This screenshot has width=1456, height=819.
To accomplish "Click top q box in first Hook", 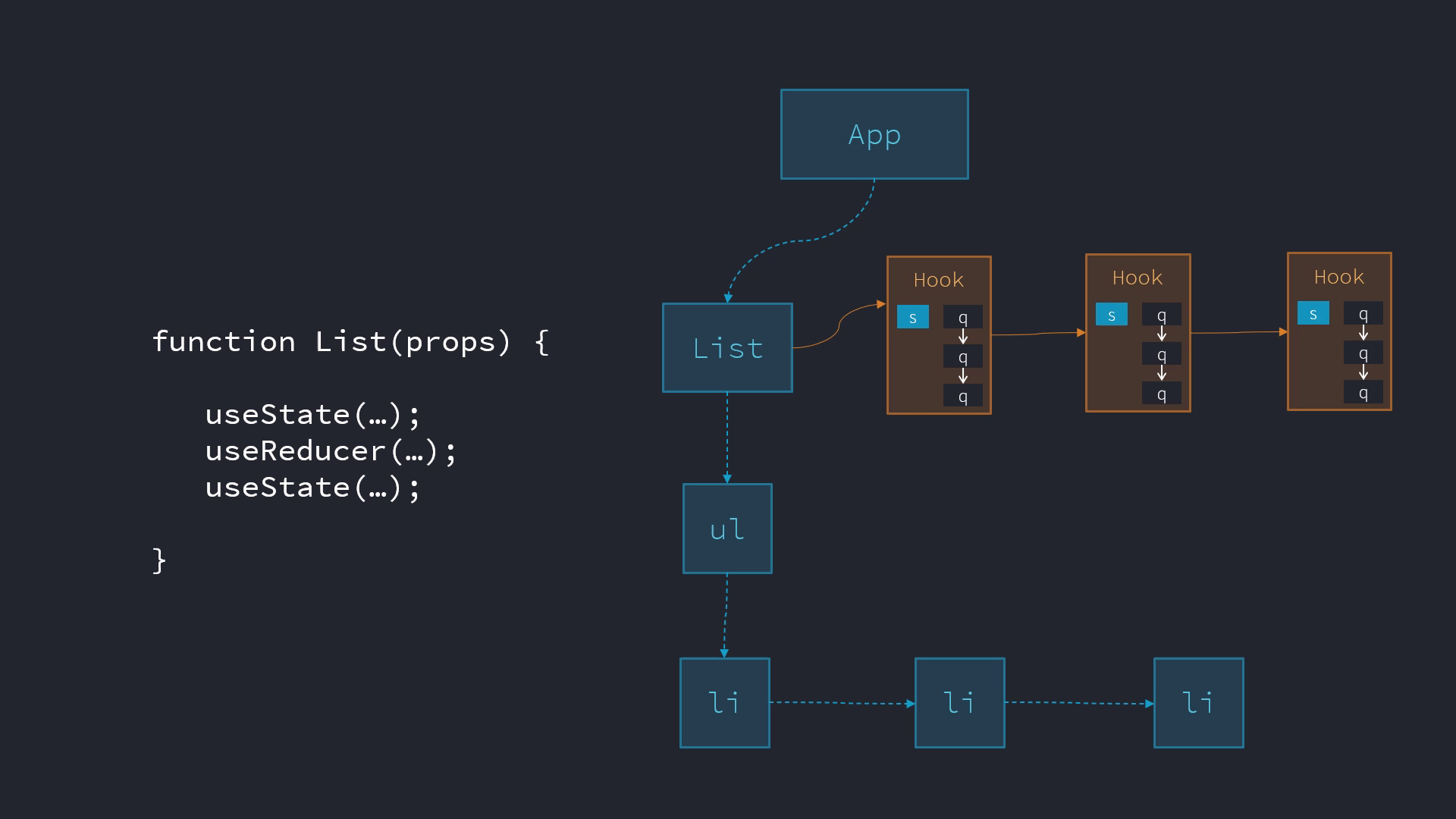I will pyautogui.click(x=963, y=317).
